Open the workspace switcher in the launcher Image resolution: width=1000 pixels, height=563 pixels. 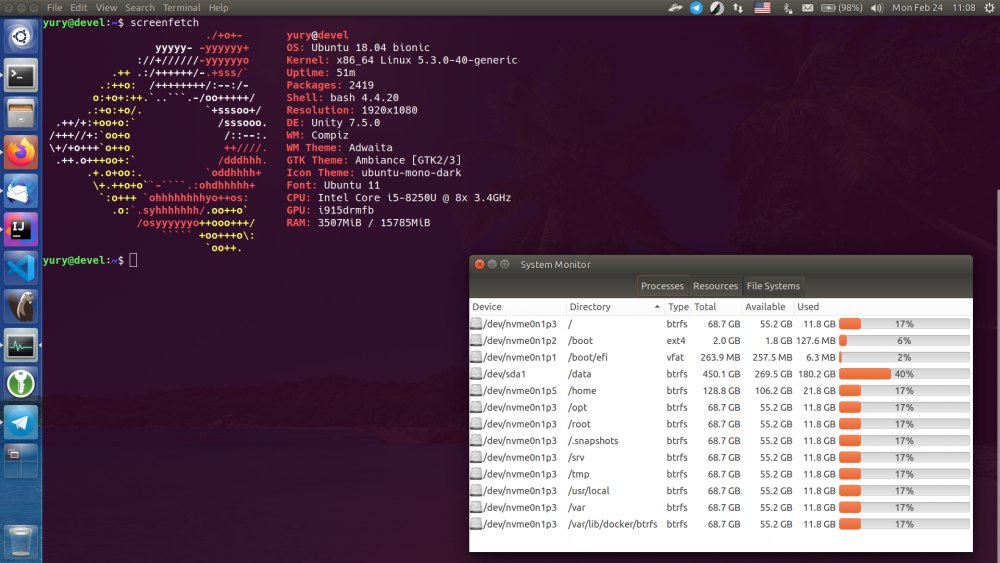click(21, 461)
